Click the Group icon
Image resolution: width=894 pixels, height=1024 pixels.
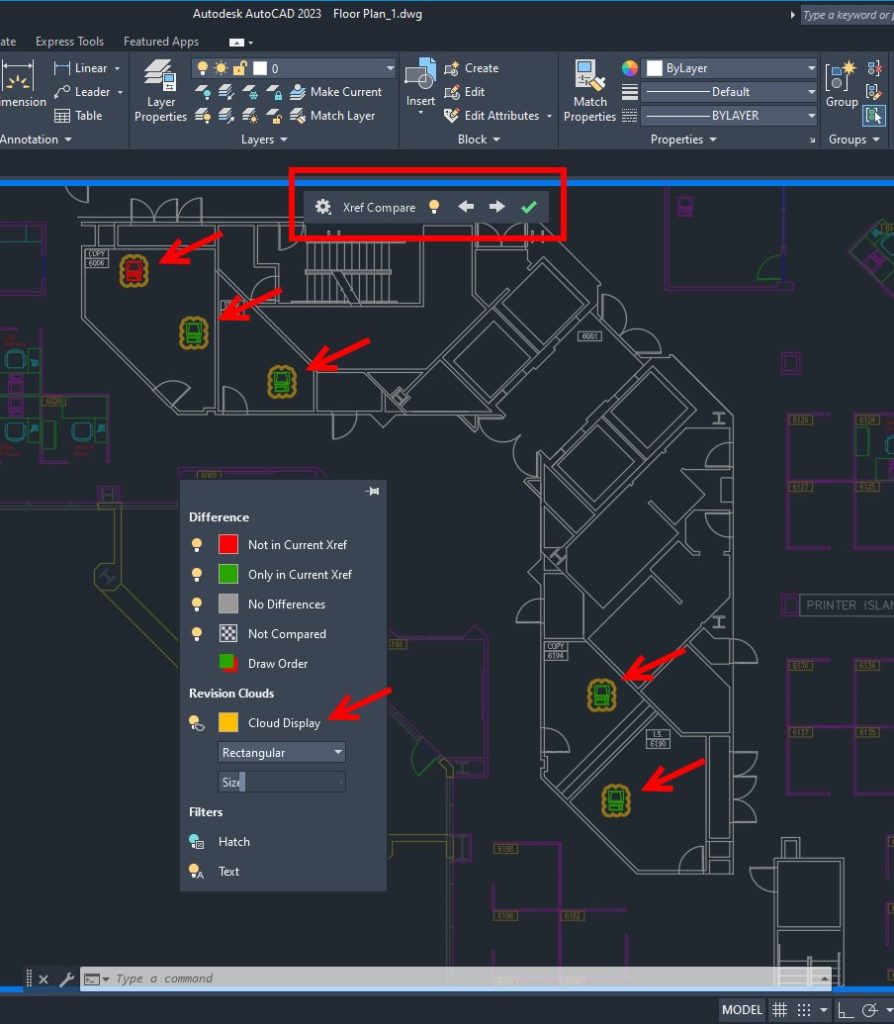click(x=841, y=76)
